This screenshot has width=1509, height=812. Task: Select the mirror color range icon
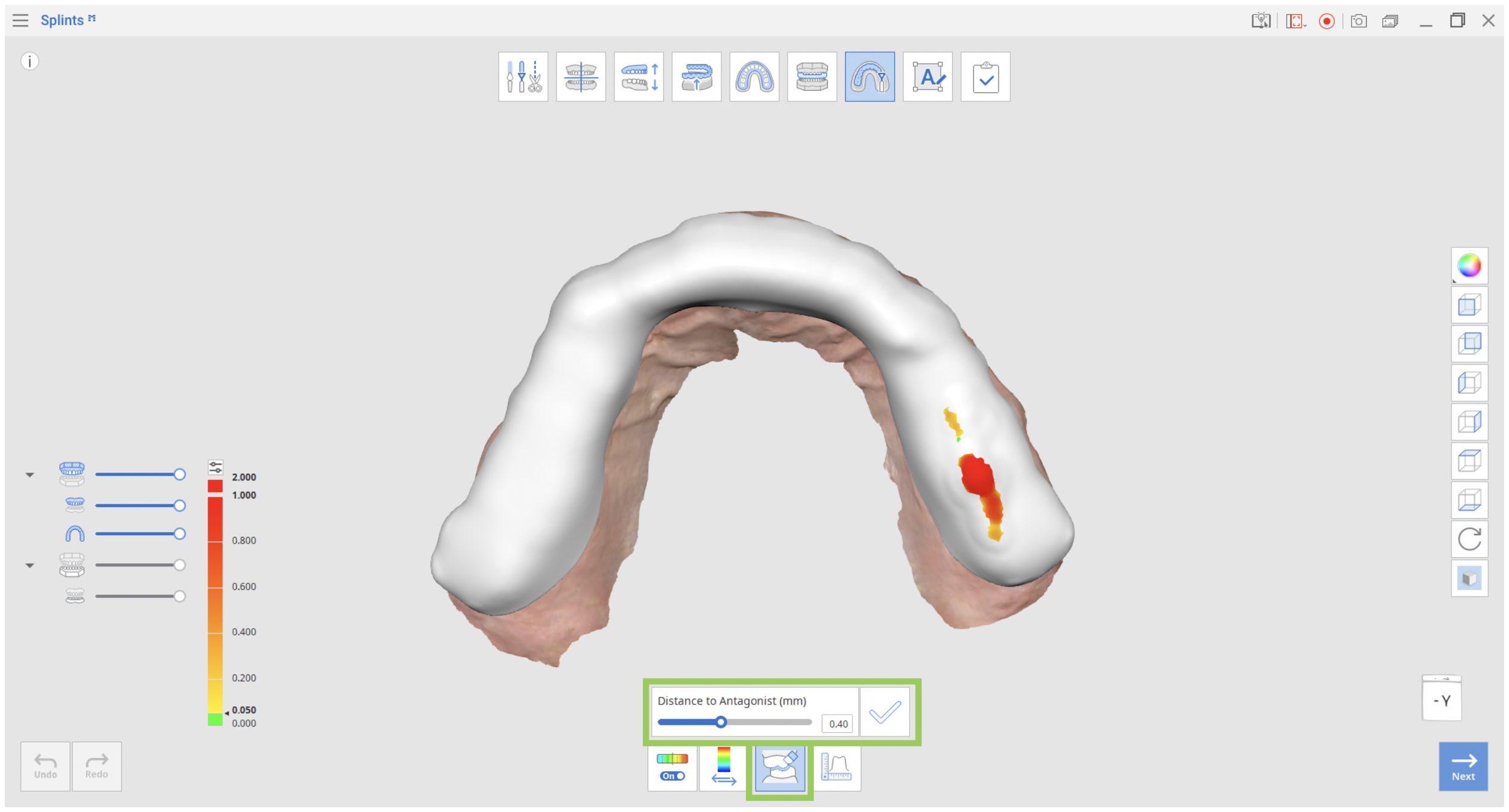pos(723,767)
